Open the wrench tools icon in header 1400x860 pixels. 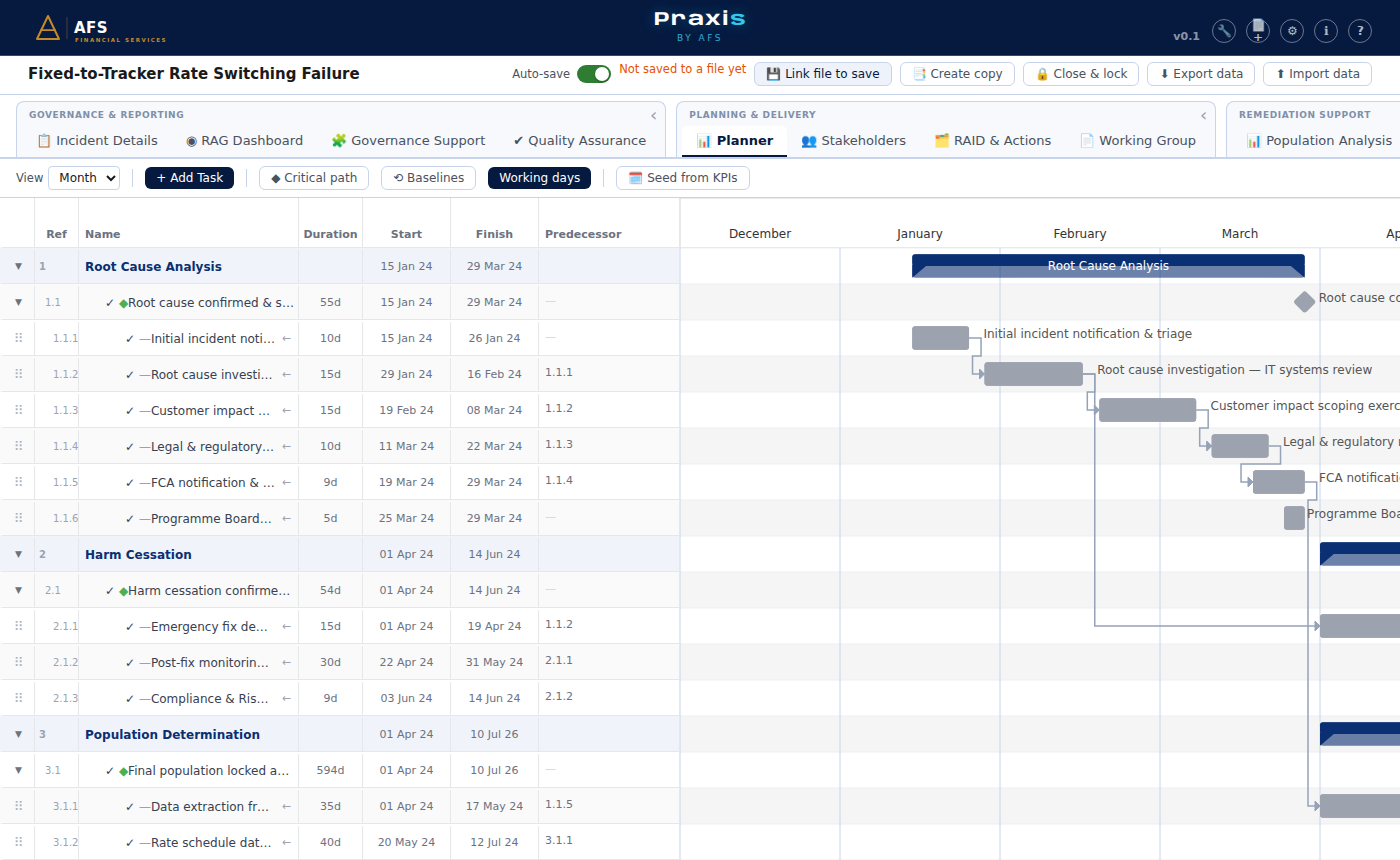coord(1224,31)
